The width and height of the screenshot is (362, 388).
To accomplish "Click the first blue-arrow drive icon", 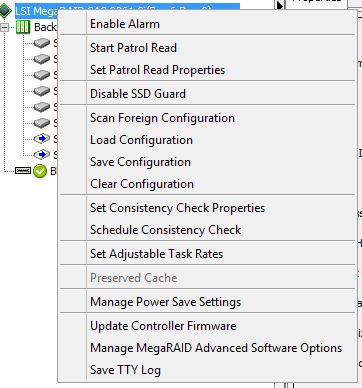I will pos(42,138).
